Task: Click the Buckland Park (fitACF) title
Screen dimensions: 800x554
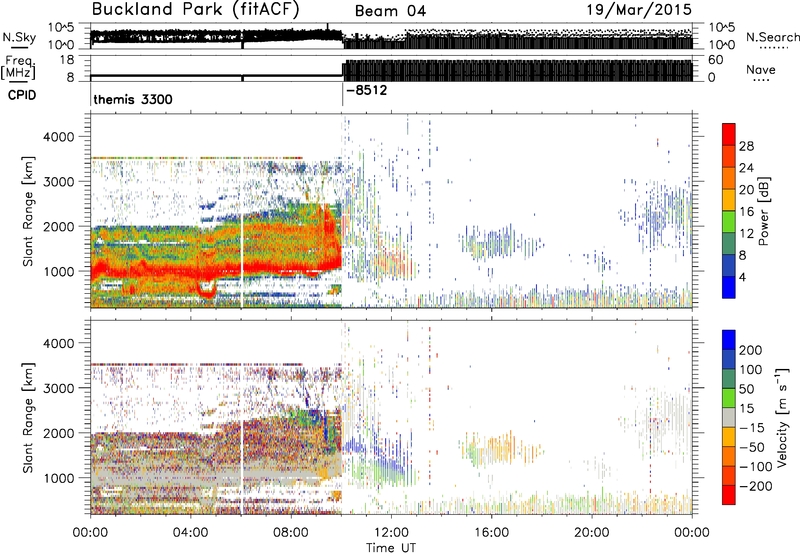Action: click(195, 10)
